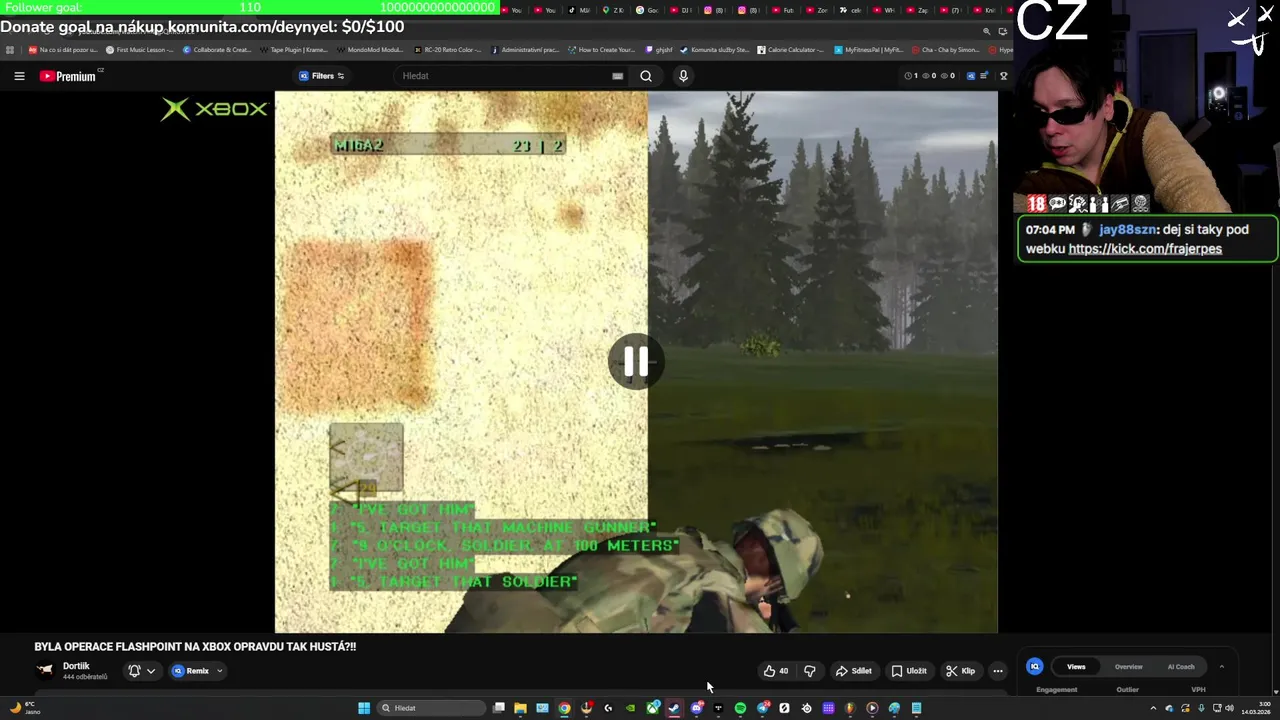Open Google Chrome in the taskbar

564,708
